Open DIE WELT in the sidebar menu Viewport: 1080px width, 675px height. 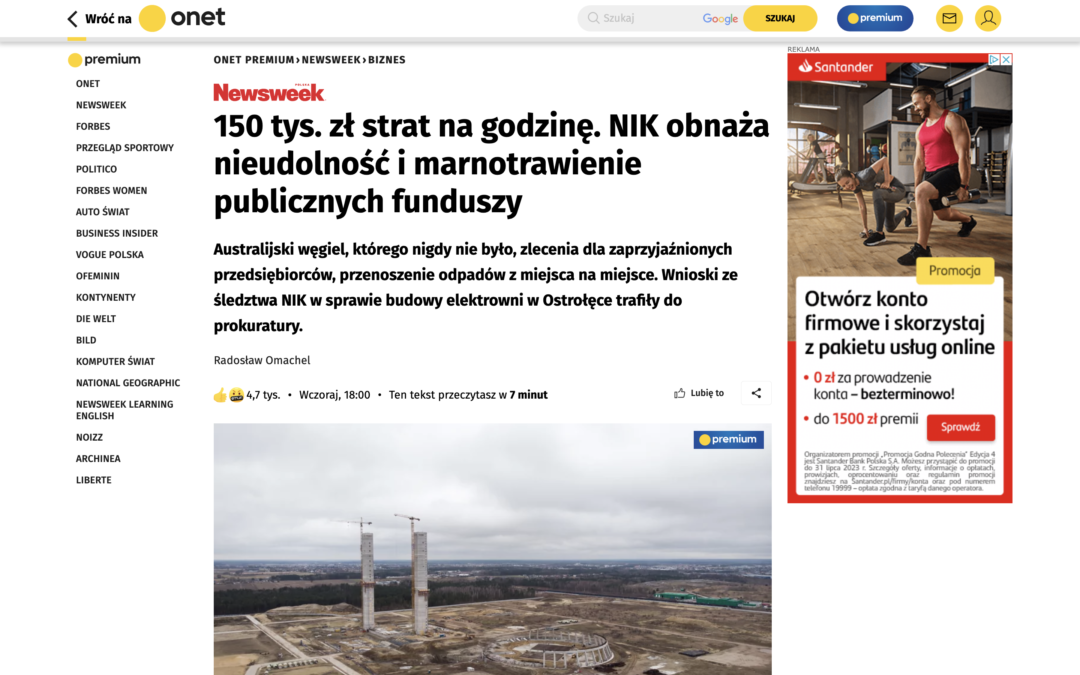coord(96,319)
